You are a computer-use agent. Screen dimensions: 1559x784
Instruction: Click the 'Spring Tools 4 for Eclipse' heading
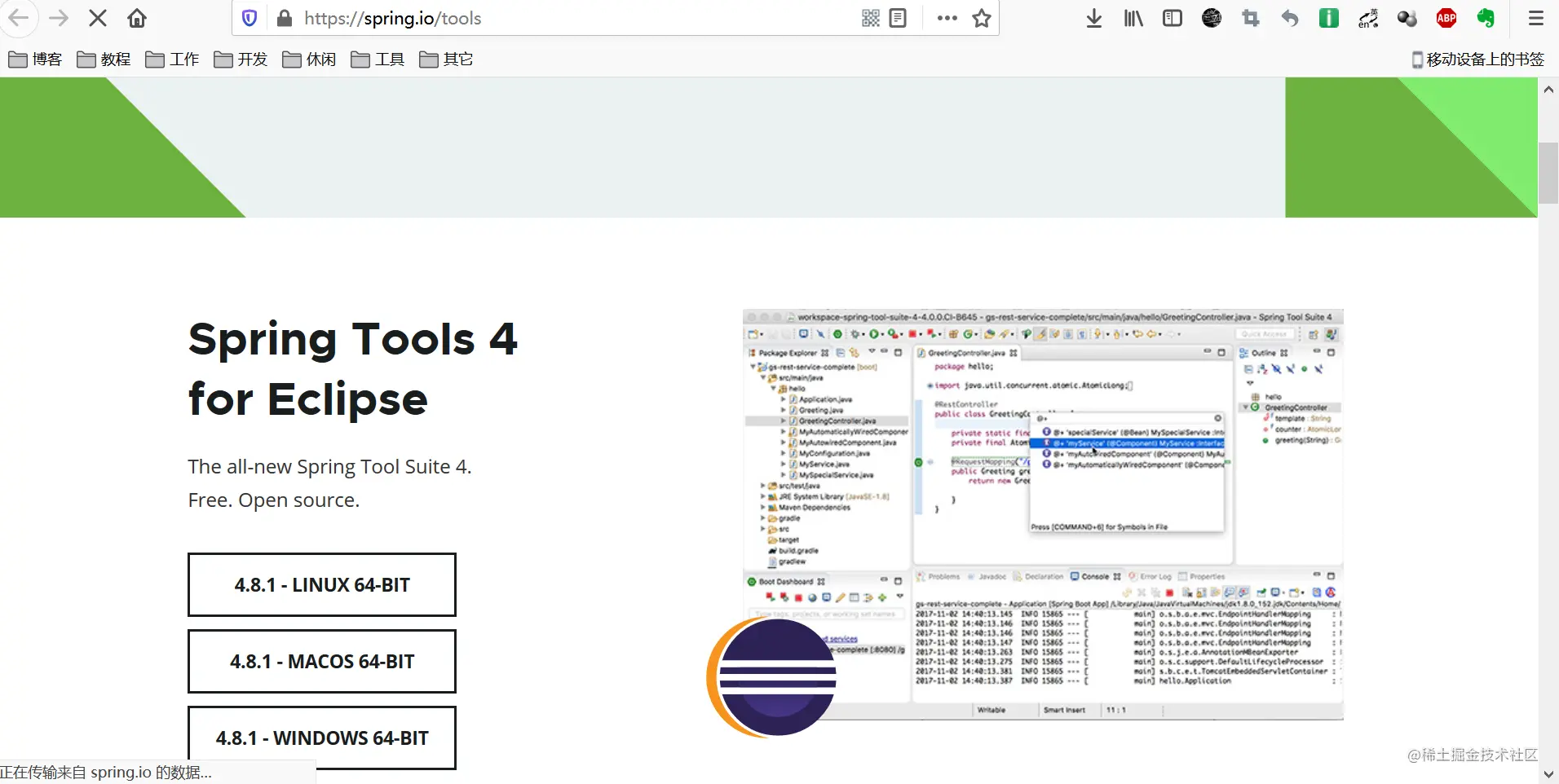pyautogui.click(x=353, y=369)
